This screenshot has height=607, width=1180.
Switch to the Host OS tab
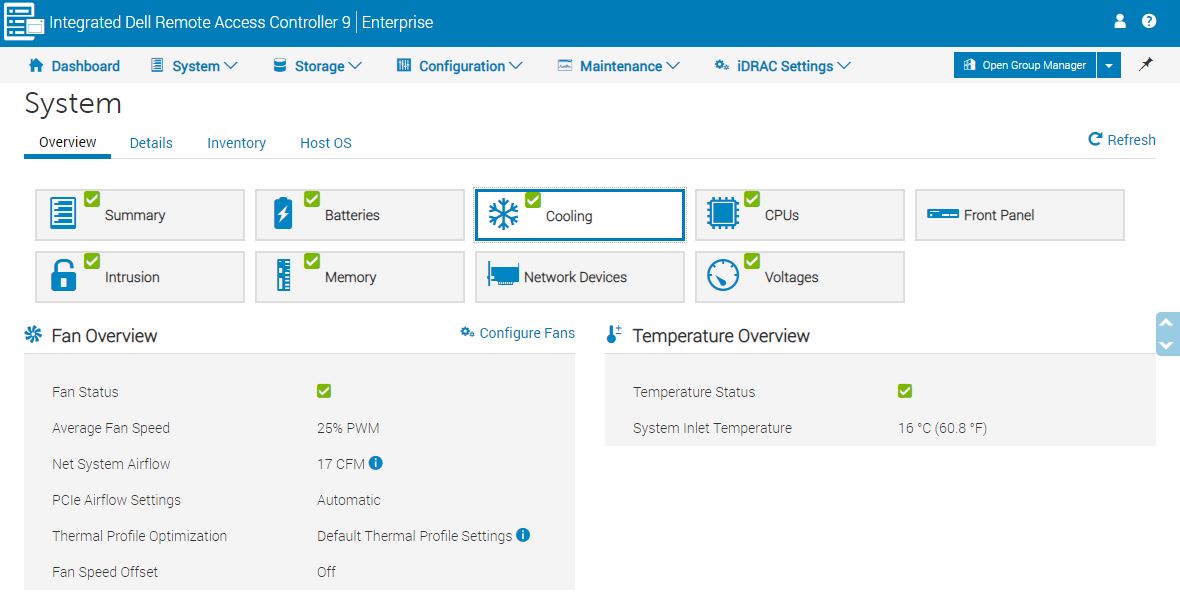click(x=326, y=143)
